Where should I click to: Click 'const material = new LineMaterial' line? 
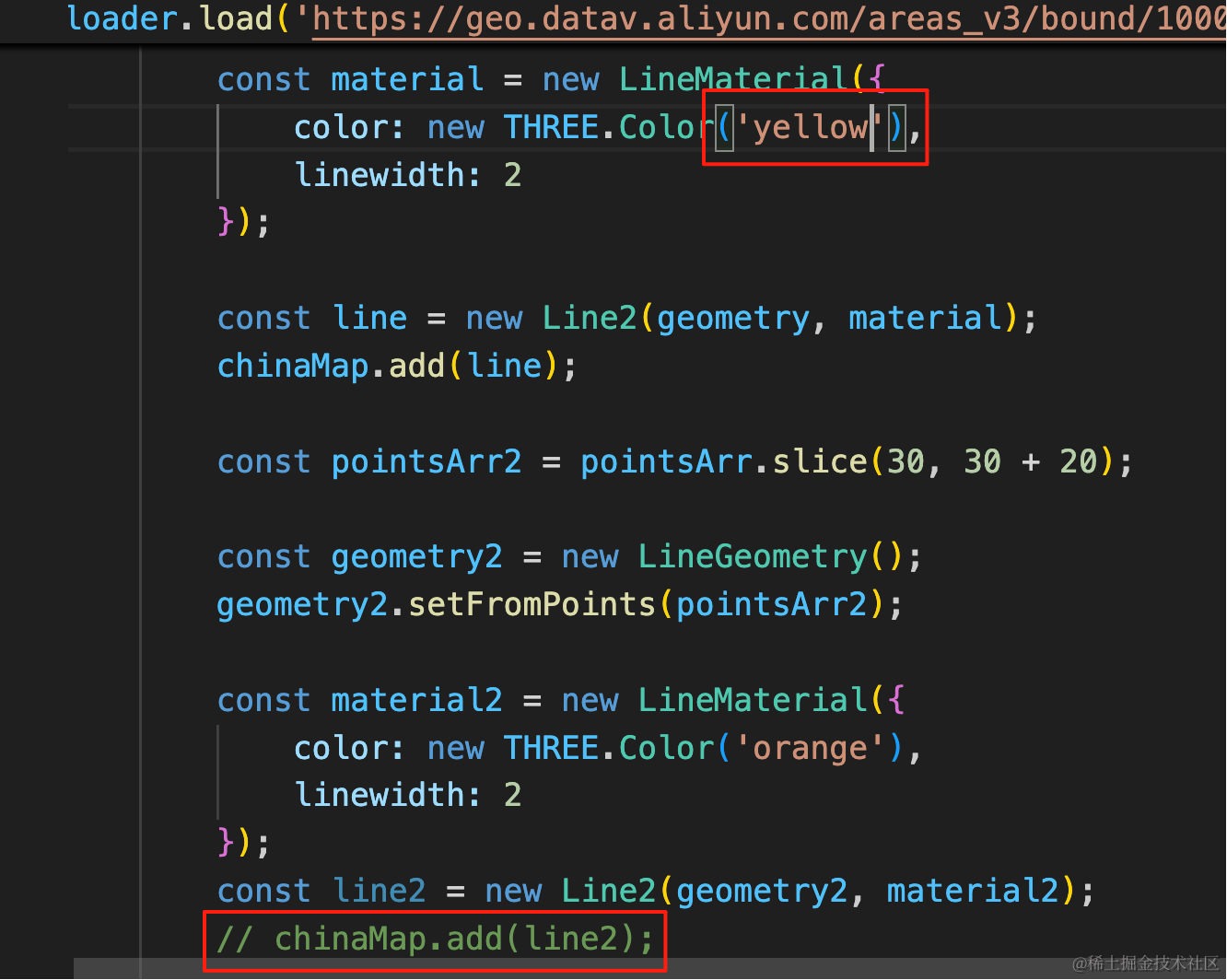pyautogui.click(x=552, y=79)
